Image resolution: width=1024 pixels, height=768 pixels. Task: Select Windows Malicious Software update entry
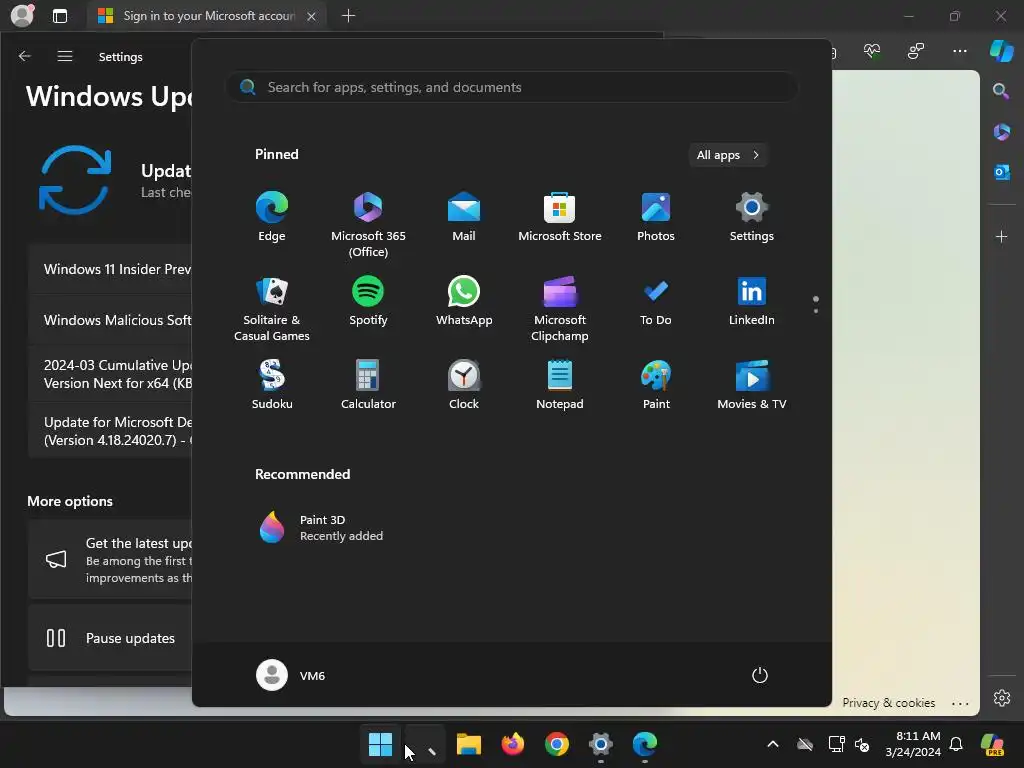tap(110, 320)
